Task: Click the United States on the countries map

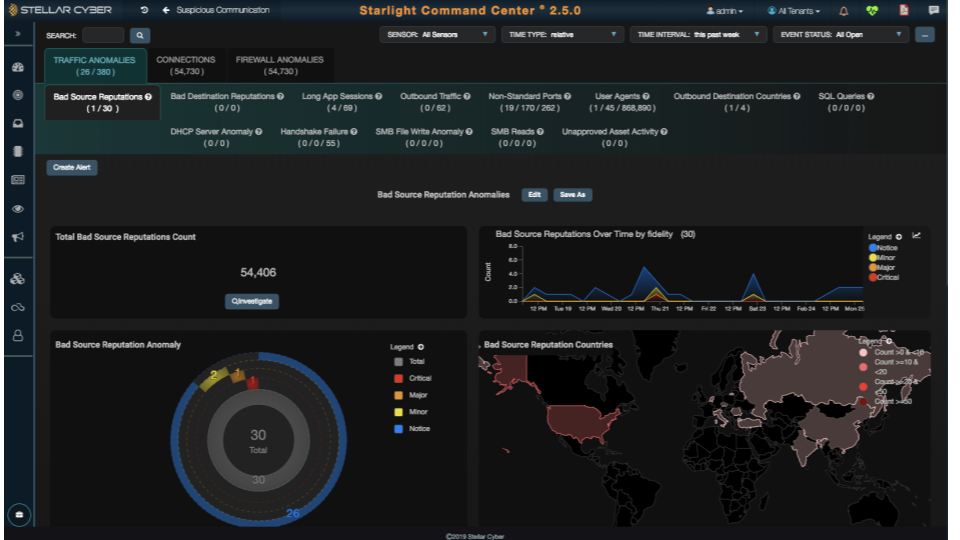Action: pos(582,422)
